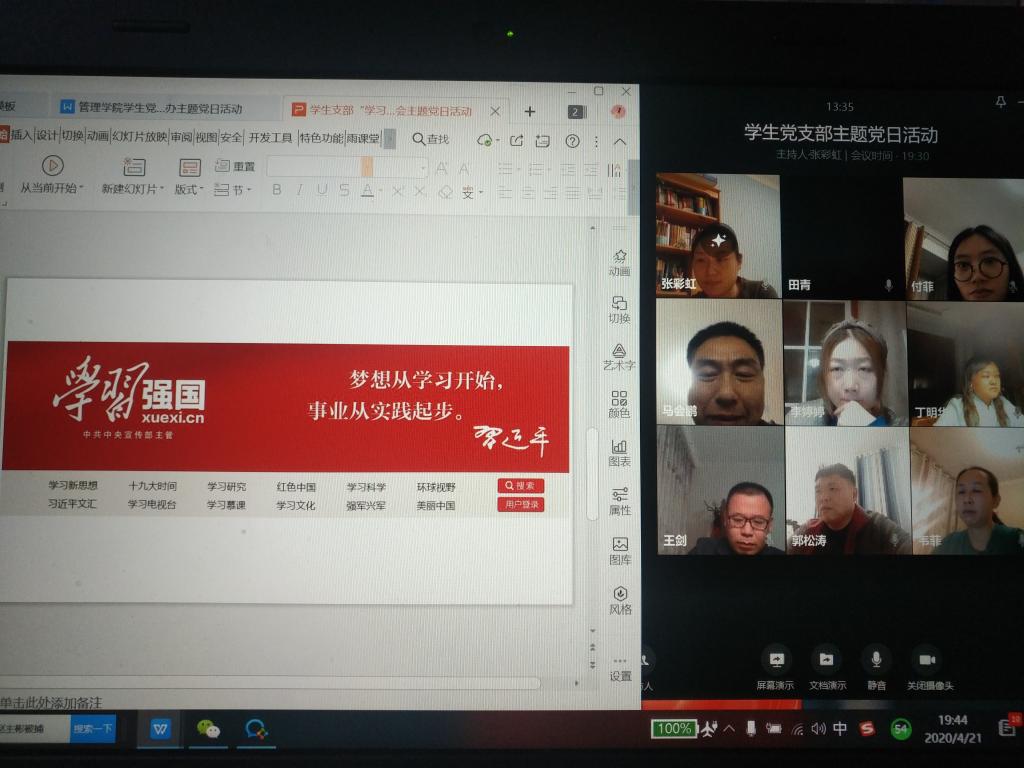The image size is (1024, 768).
Task: Click the 从当前开始 play slideshow icon
Action: 52,166
